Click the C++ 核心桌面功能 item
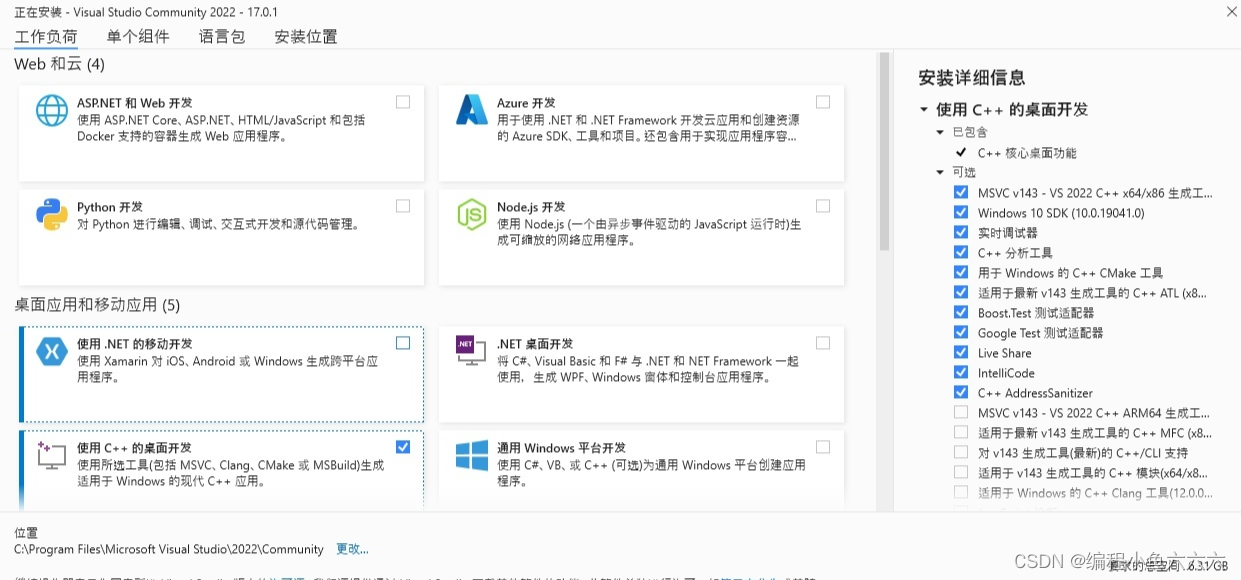This screenshot has height=580, width=1241. (1027, 153)
